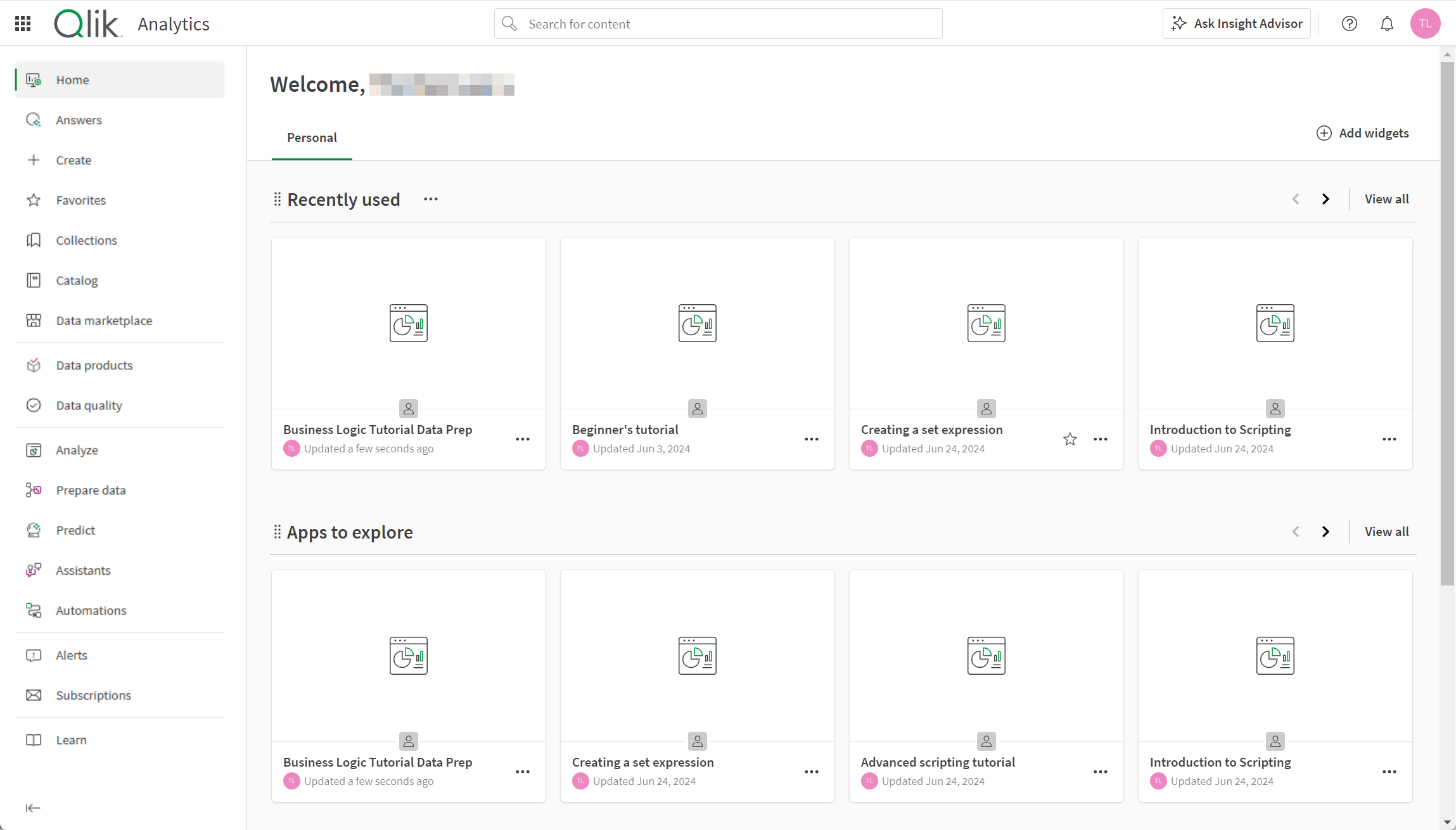This screenshot has width=1456, height=830.
Task: Show next Recently used items arrow
Action: pyautogui.click(x=1325, y=199)
